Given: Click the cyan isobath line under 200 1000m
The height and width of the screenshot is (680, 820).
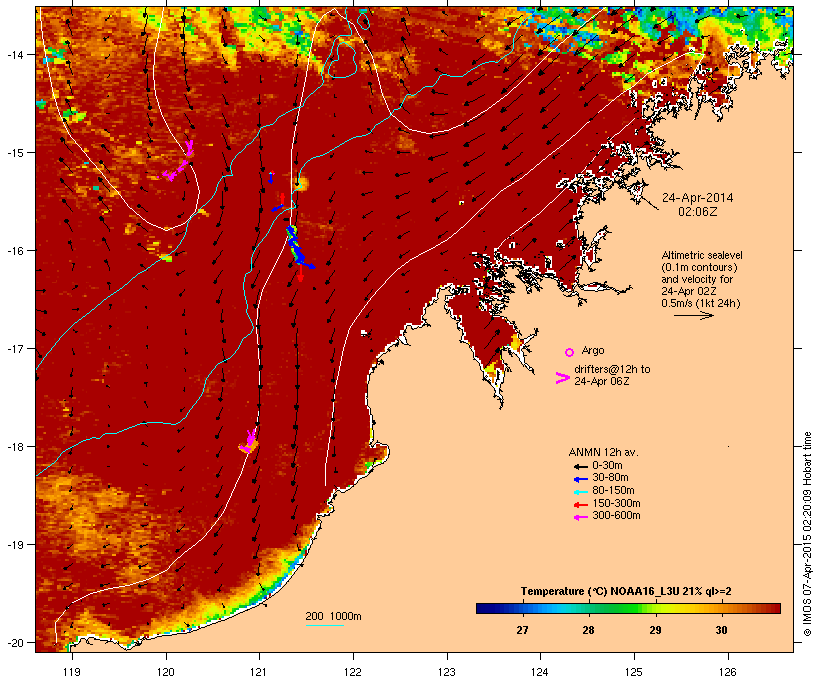Looking at the screenshot, I should (325, 625).
